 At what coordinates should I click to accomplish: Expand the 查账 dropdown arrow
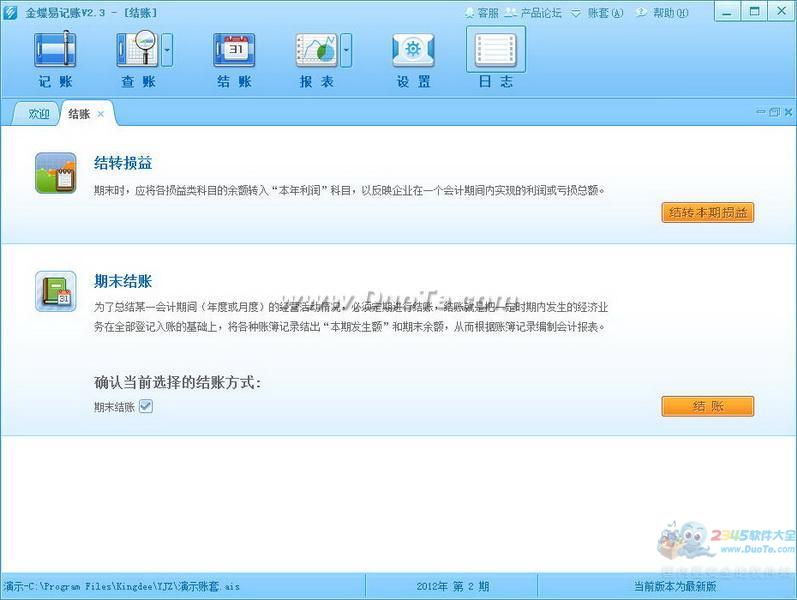[167, 48]
